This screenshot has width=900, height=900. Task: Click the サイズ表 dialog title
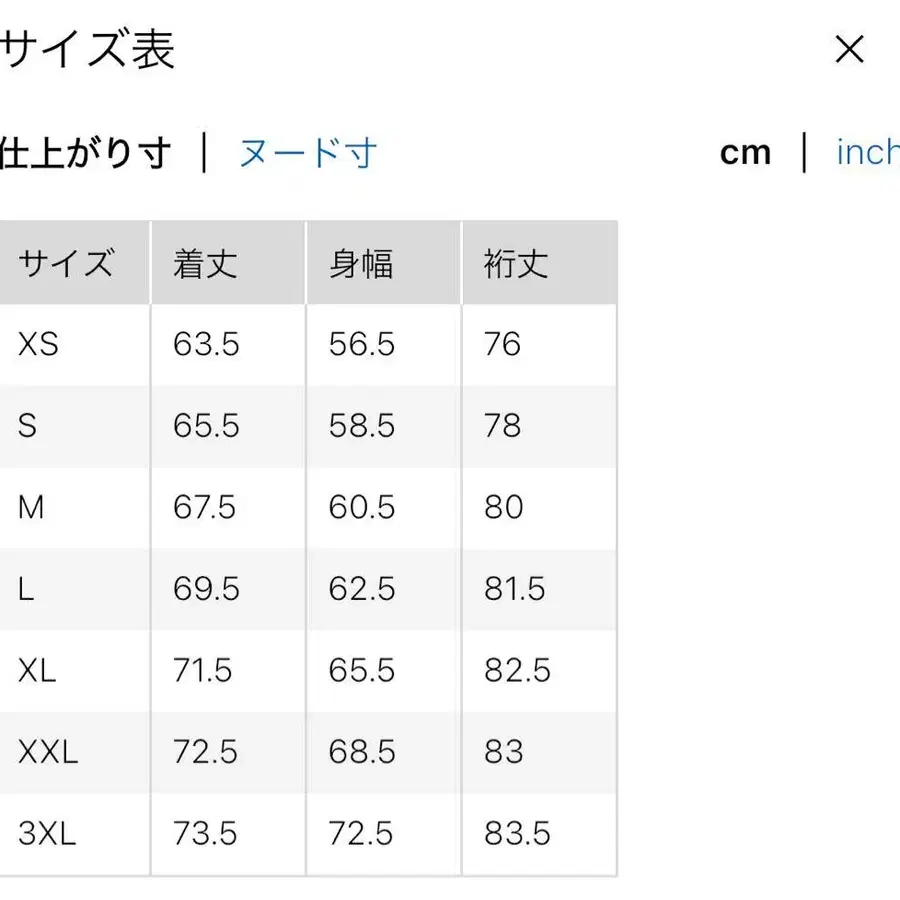click(88, 50)
